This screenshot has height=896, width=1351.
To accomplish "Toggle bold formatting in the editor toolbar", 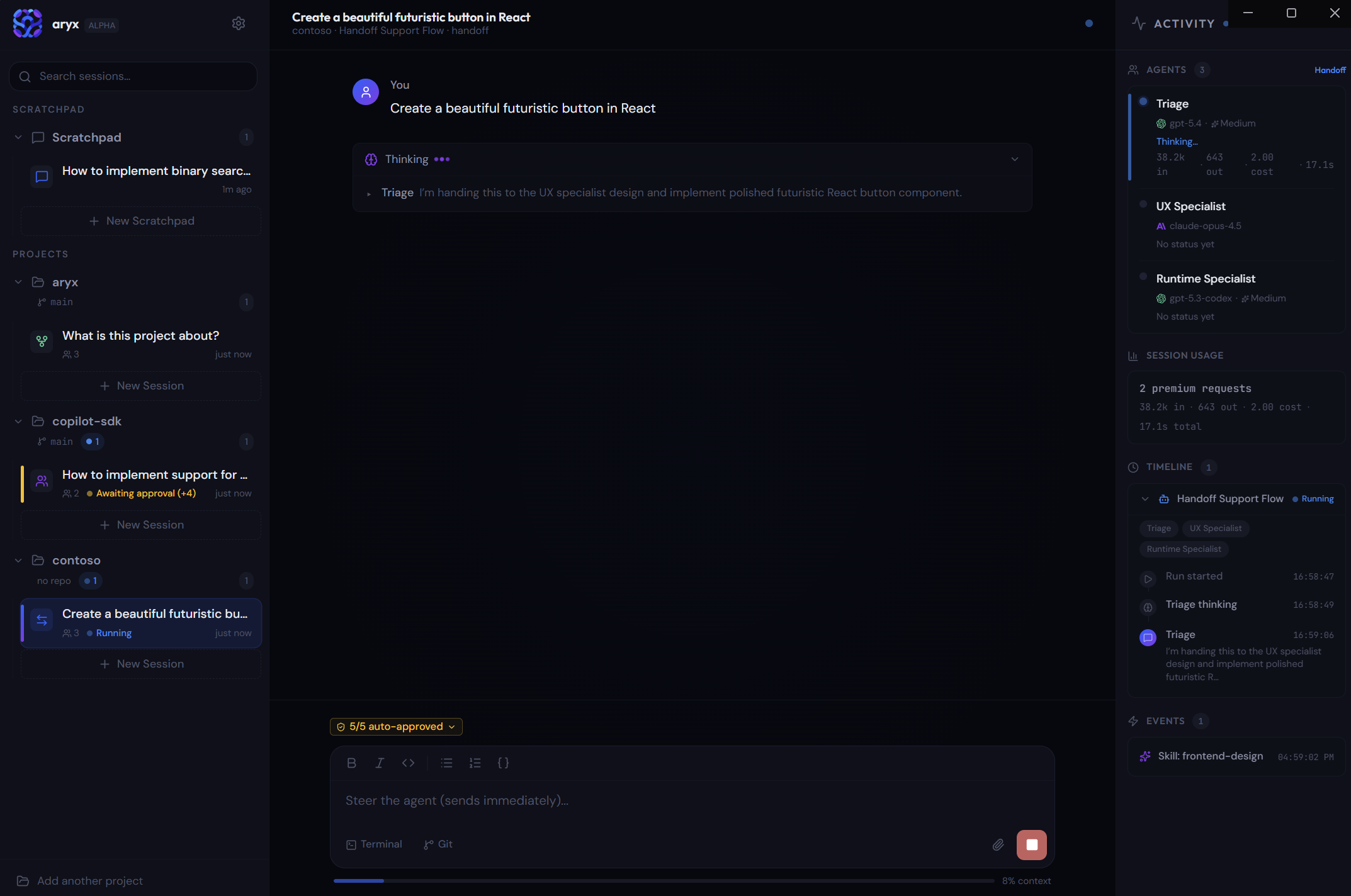I will coord(351,763).
